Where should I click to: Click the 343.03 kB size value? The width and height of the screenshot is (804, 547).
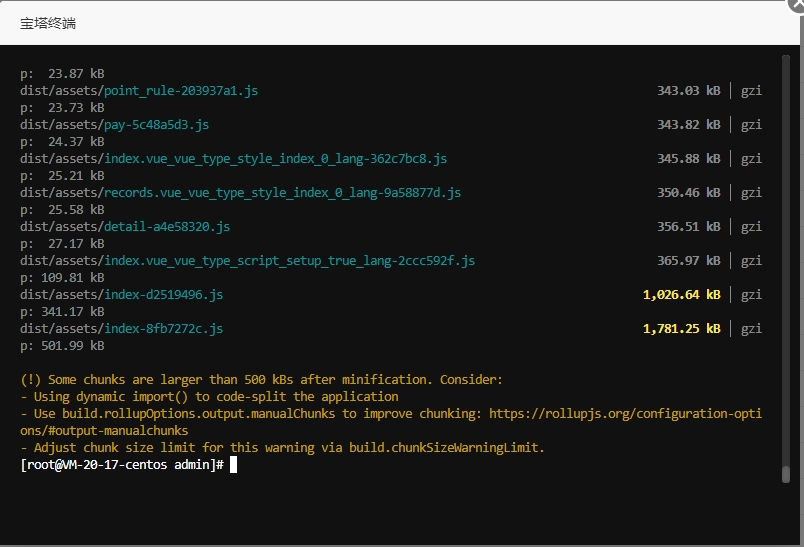pyautogui.click(x=688, y=91)
